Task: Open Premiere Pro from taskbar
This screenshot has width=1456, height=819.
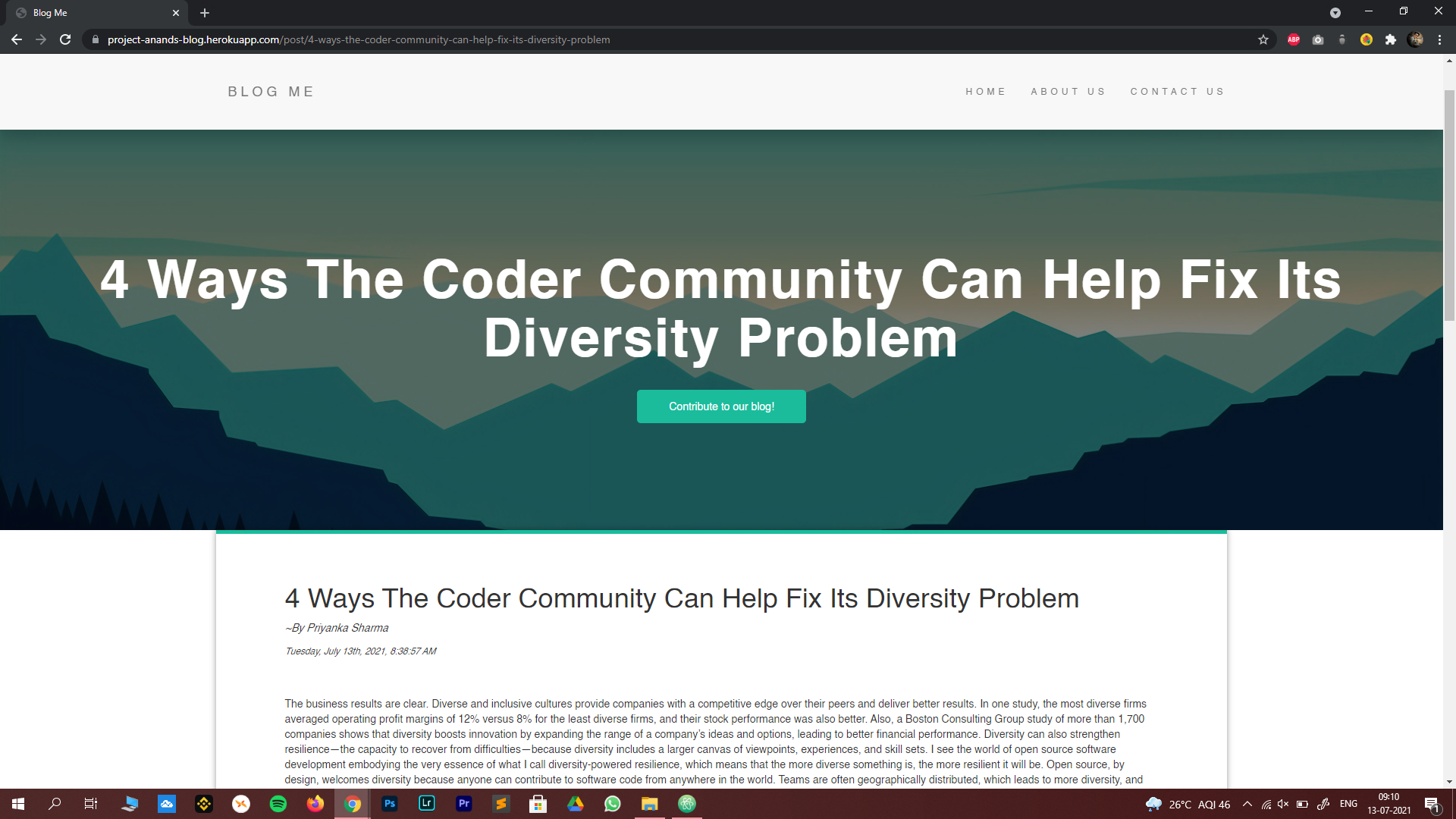Action: [x=464, y=804]
